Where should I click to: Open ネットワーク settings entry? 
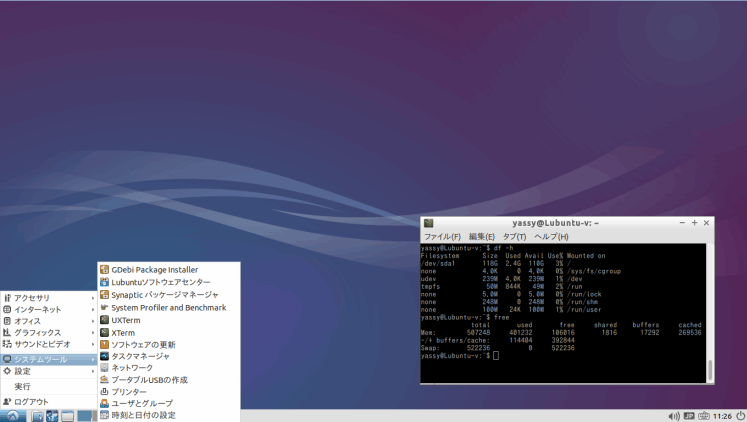pos(169,368)
